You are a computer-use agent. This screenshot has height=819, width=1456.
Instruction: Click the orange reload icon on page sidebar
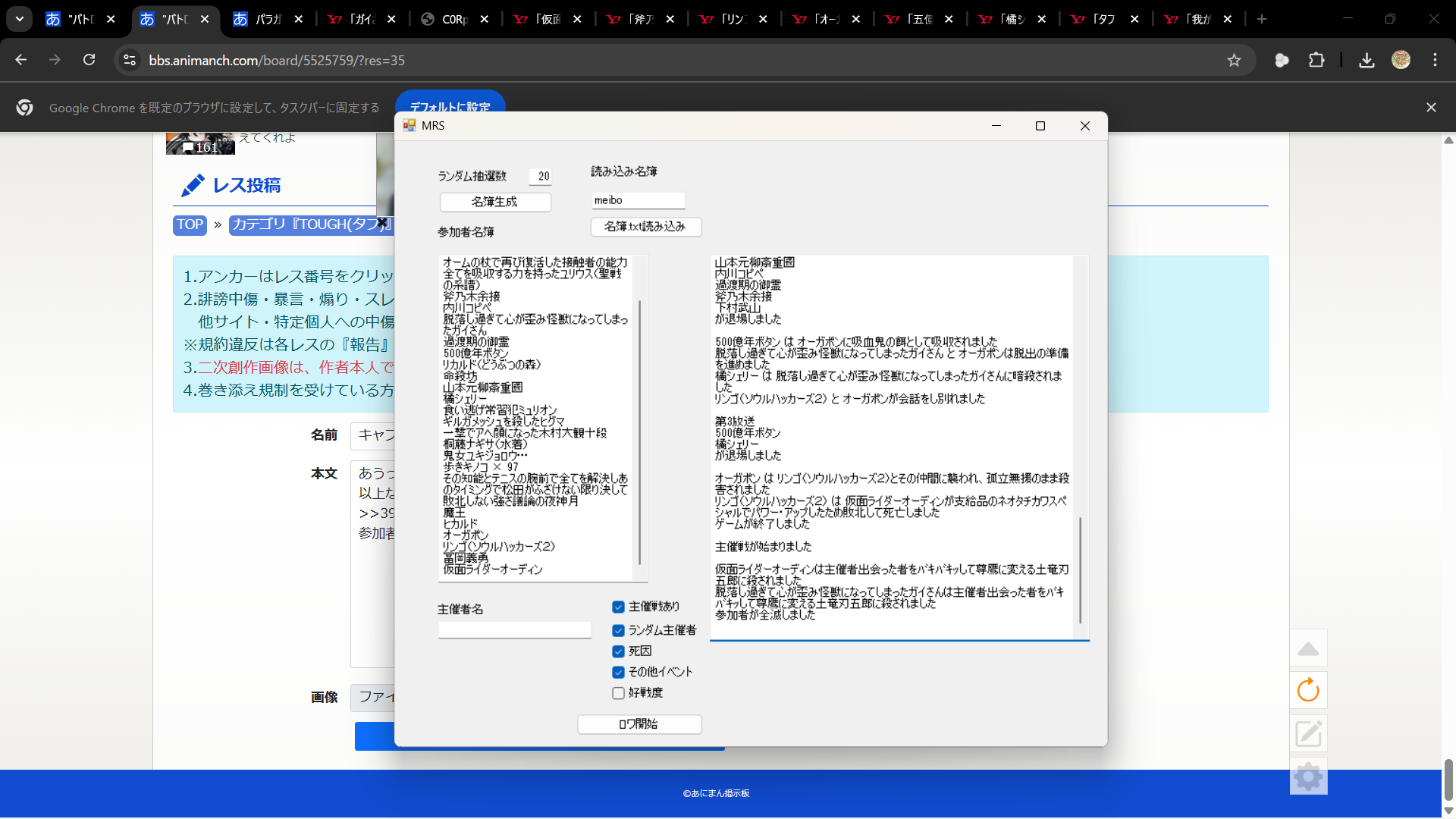click(x=1308, y=690)
